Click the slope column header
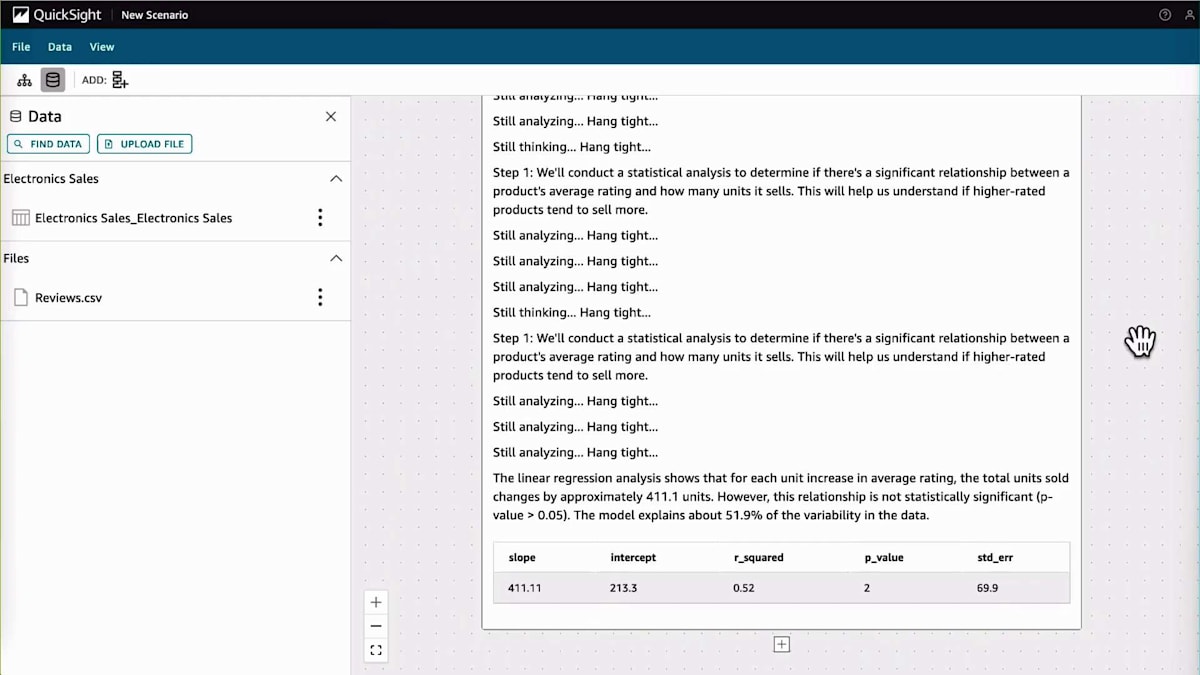 click(522, 557)
